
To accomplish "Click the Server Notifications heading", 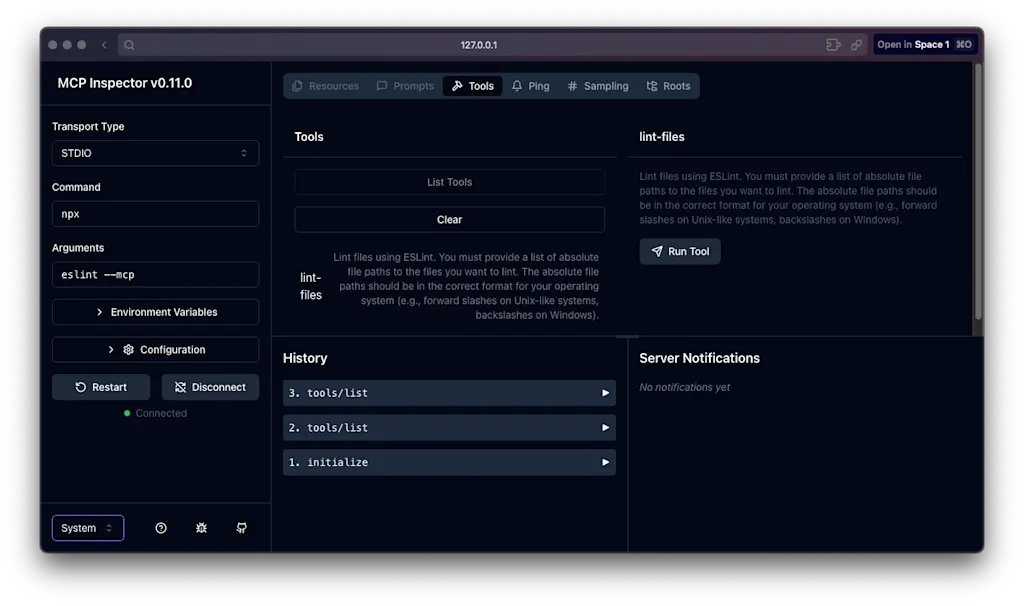I will pyautogui.click(x=699, y=359).
